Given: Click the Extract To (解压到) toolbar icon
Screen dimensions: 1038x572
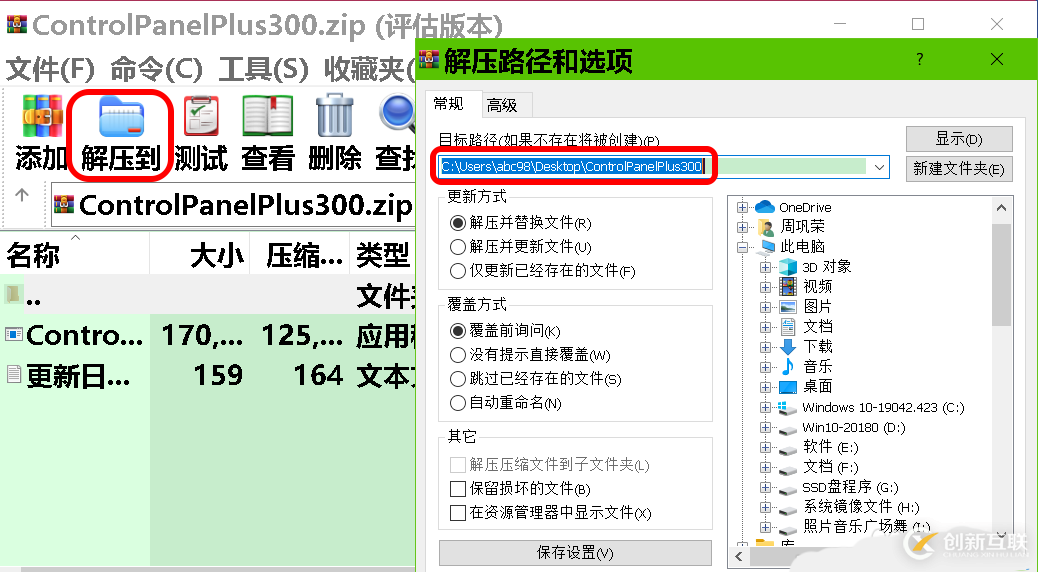Looking at the screenshot, I should pyautogui.click(x=121, y=118).
